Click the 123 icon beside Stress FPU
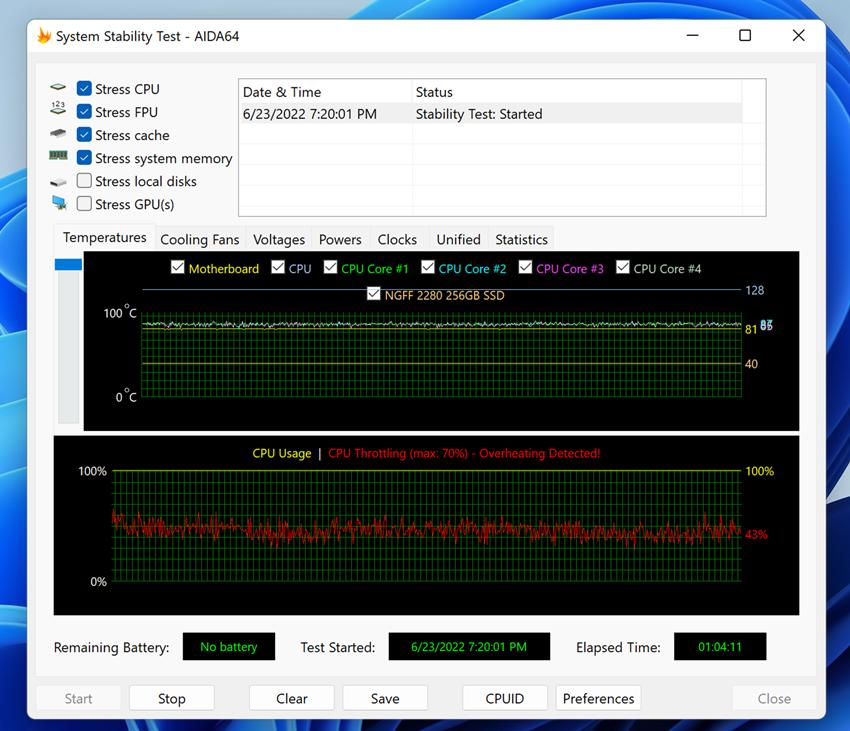 (x=59, y=112)
